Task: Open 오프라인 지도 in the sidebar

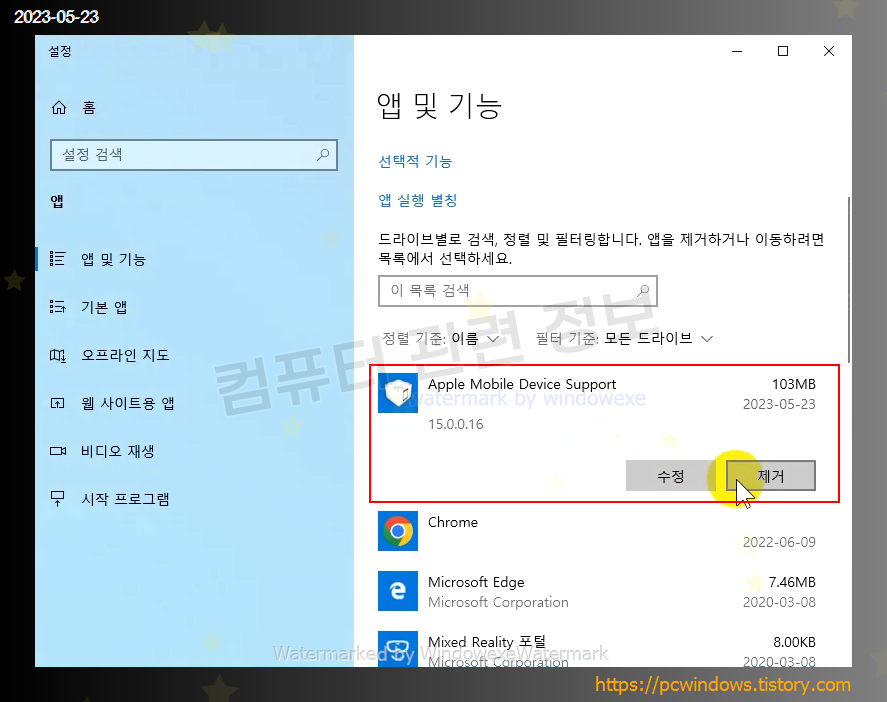Action: coord(125,355)
